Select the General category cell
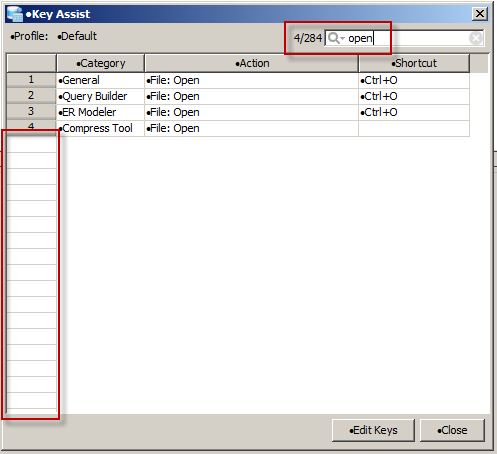Viewport: 497px width, 454px height. point(100,80)
